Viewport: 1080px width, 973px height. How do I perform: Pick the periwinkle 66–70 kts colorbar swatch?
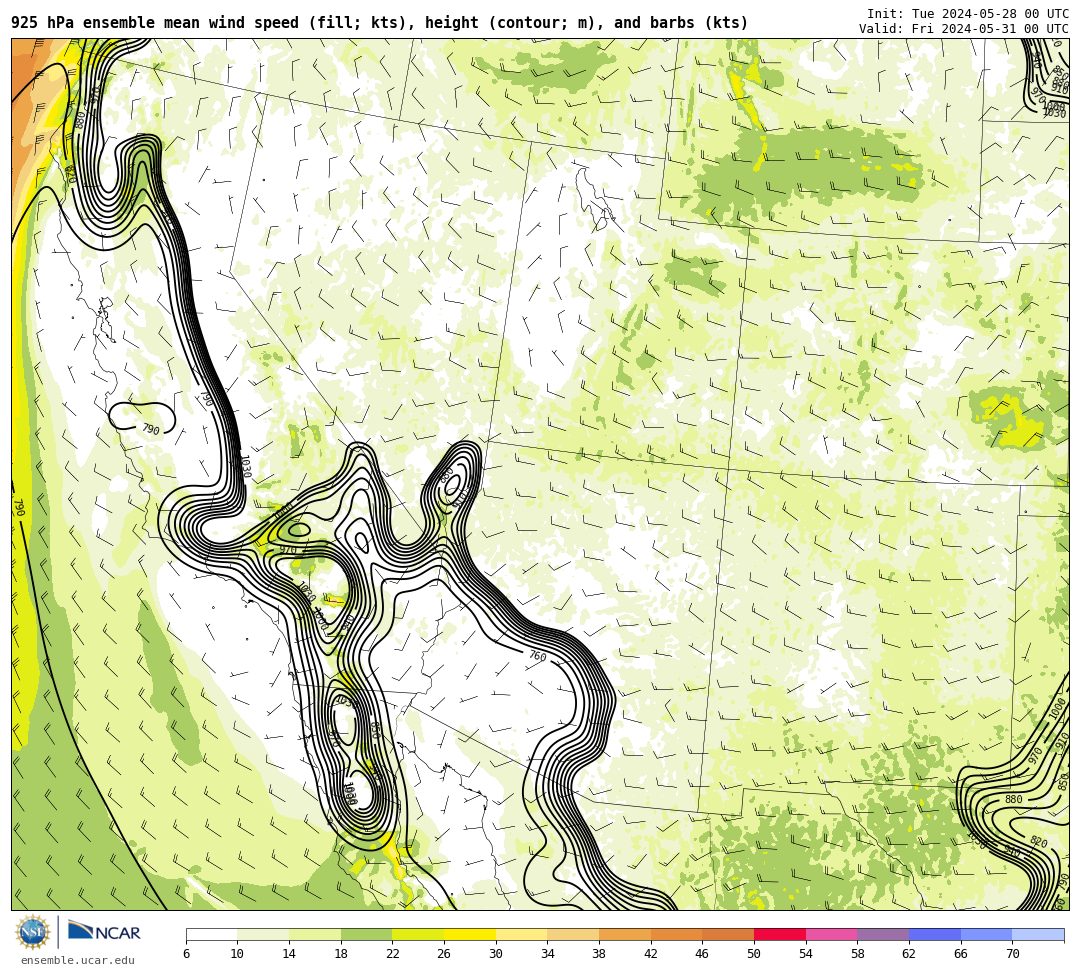tap(986, 934)
